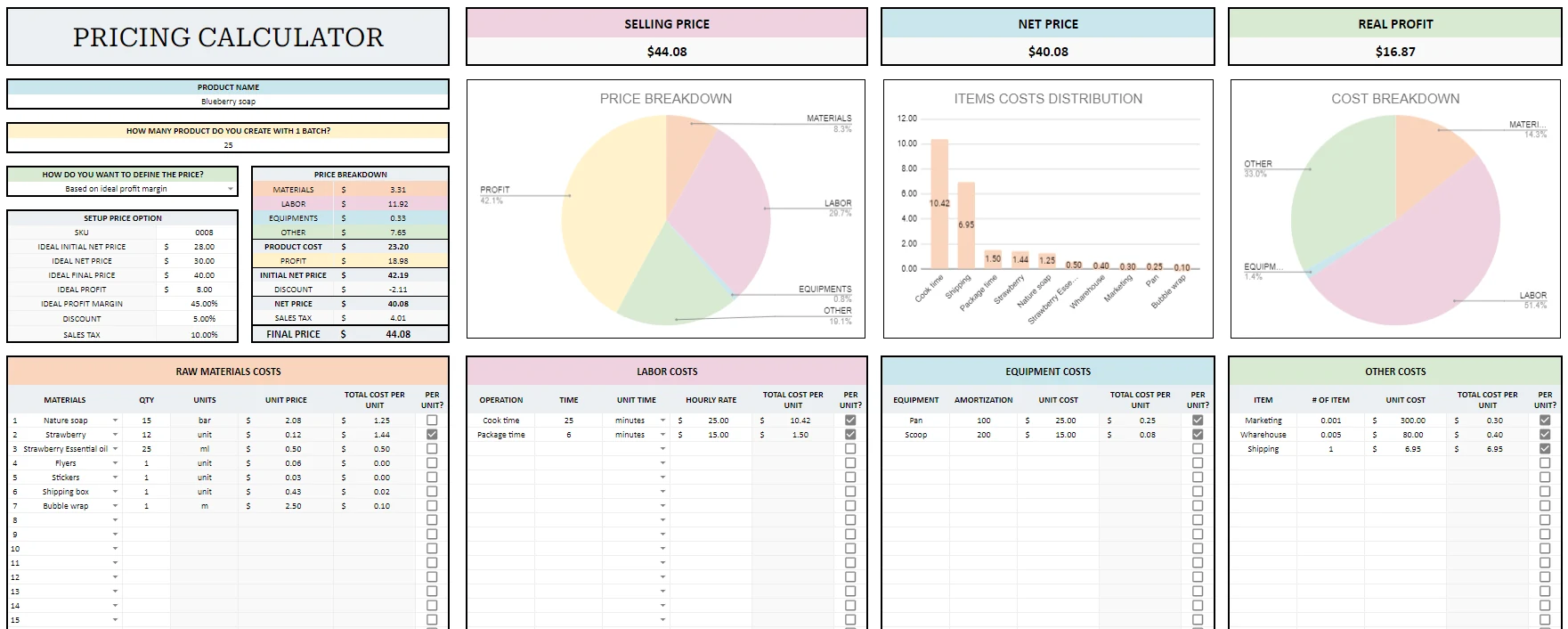Click the Price Breakdown pie chart title
Image resolution: width=1568 pixels, height=629 pixels.
(x=666, y=99)
